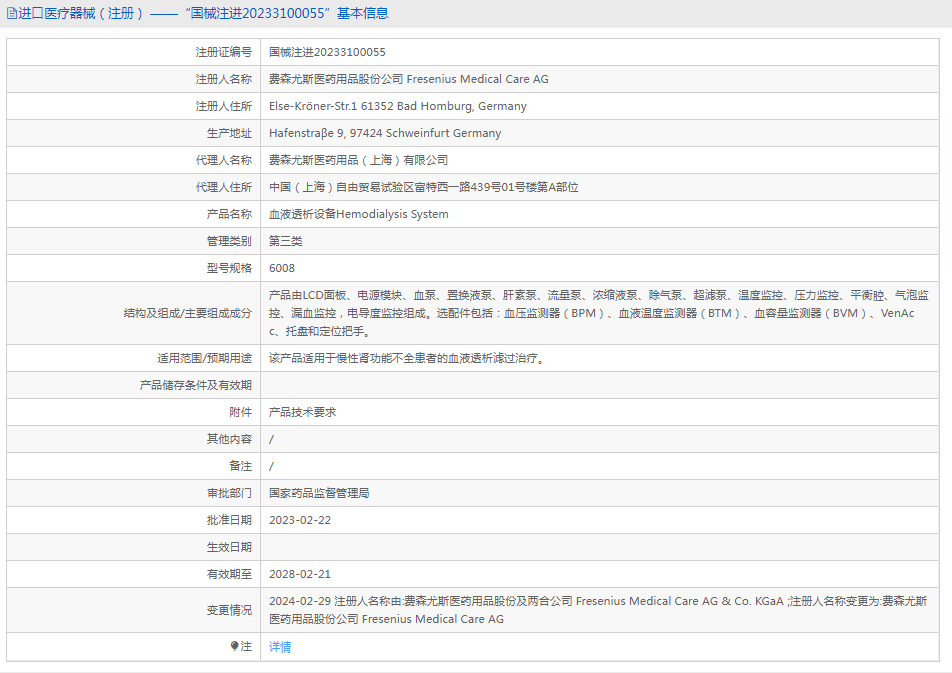Click the bullet icon beside 注 label
Image resolution: width=952 pixels, height=673 pixels.
pos(234,646)
